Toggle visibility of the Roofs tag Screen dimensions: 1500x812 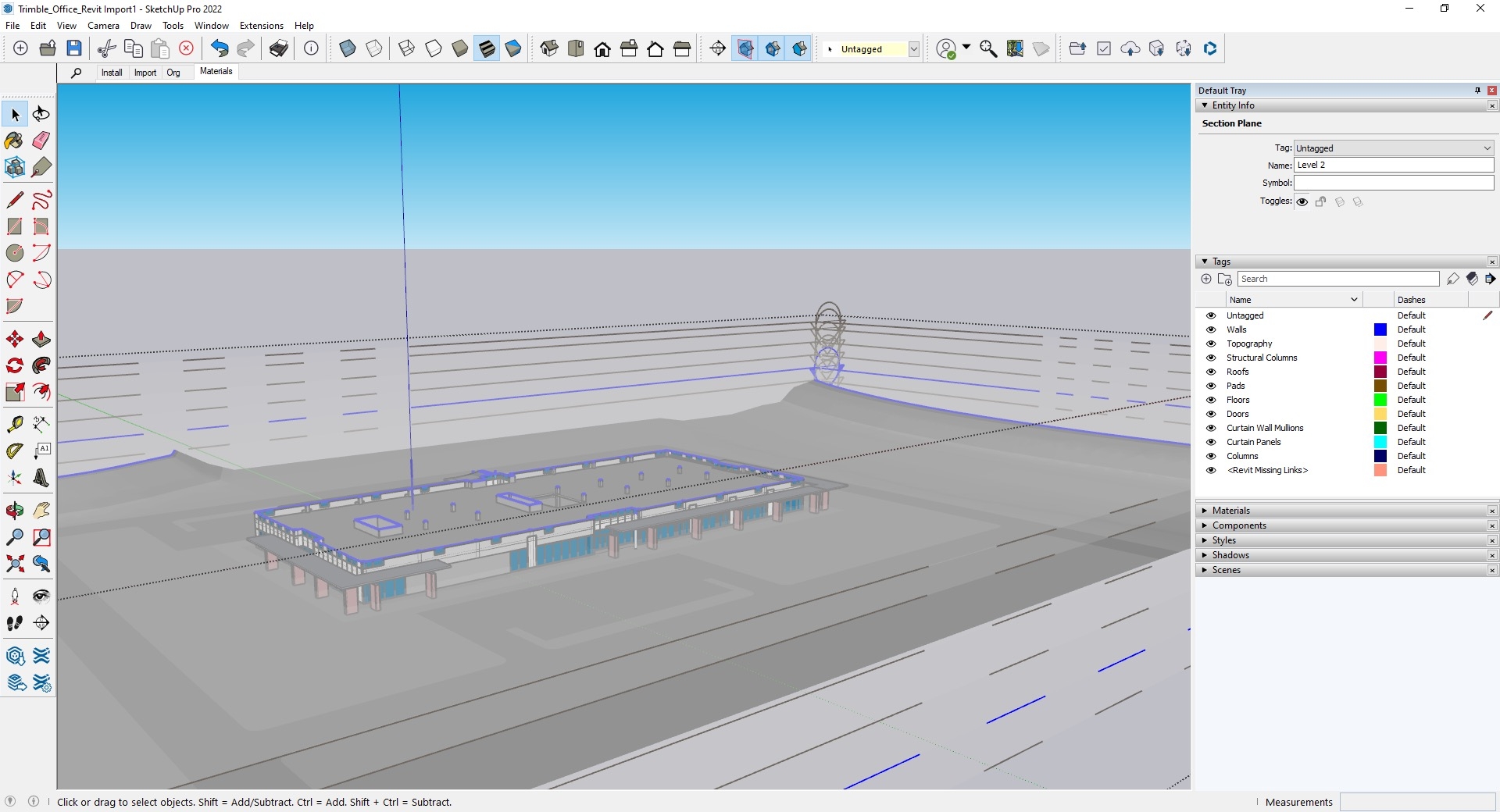[x=1211, y=372]
